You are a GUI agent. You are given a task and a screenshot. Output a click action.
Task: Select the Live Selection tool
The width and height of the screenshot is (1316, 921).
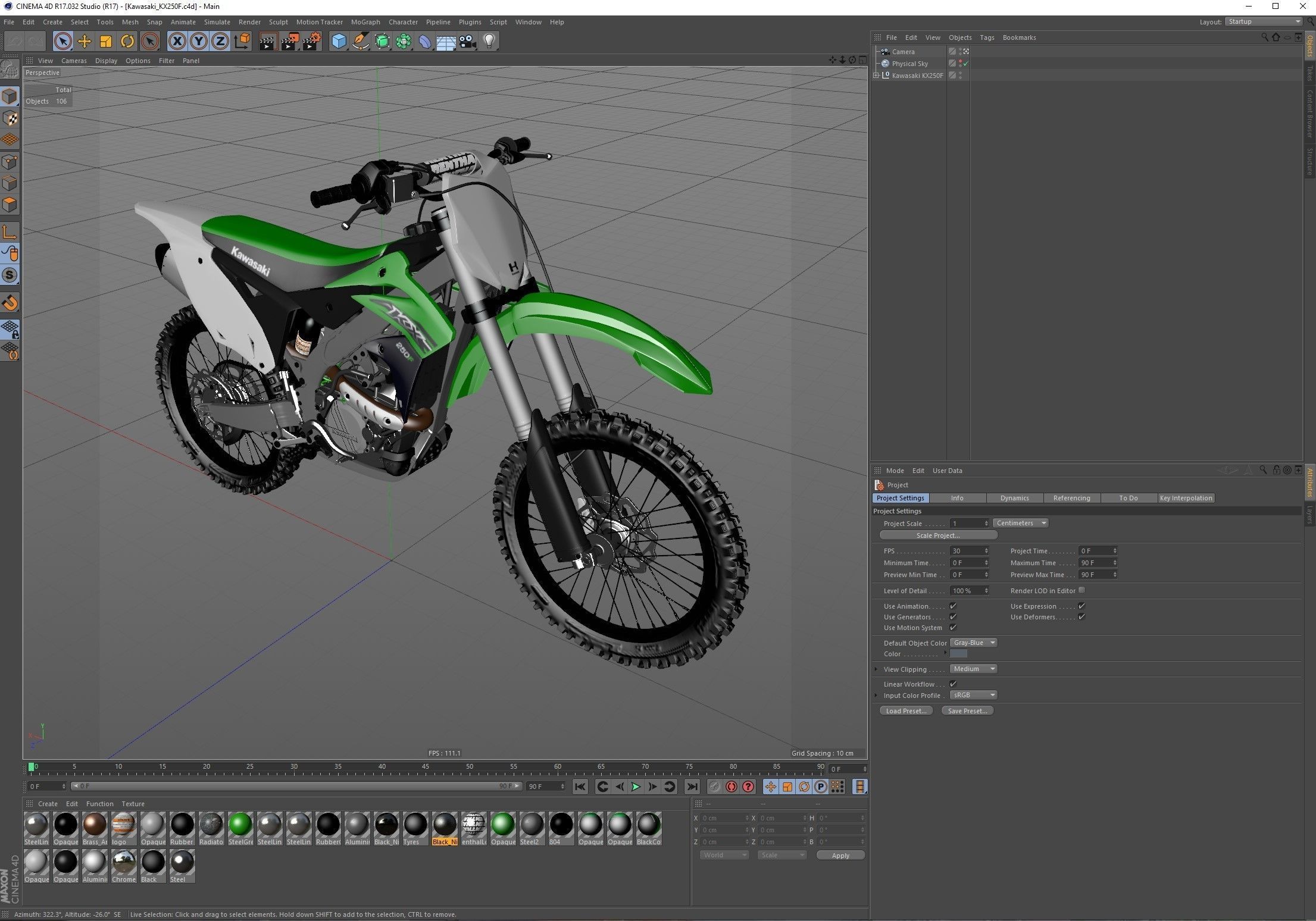[x=63, y=41]
